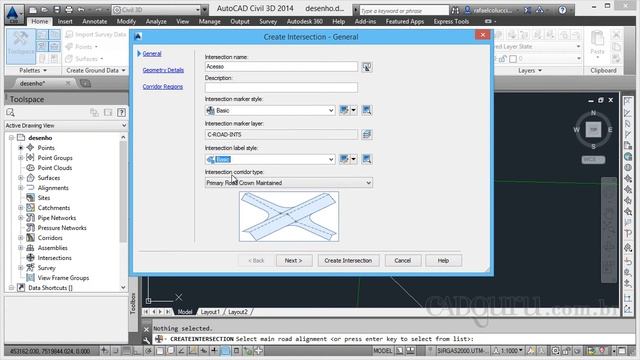The height and width of the screenshot is (360, 640).
Task: Open the Intersection corridor type dropdown
Action: coord(369,183)
